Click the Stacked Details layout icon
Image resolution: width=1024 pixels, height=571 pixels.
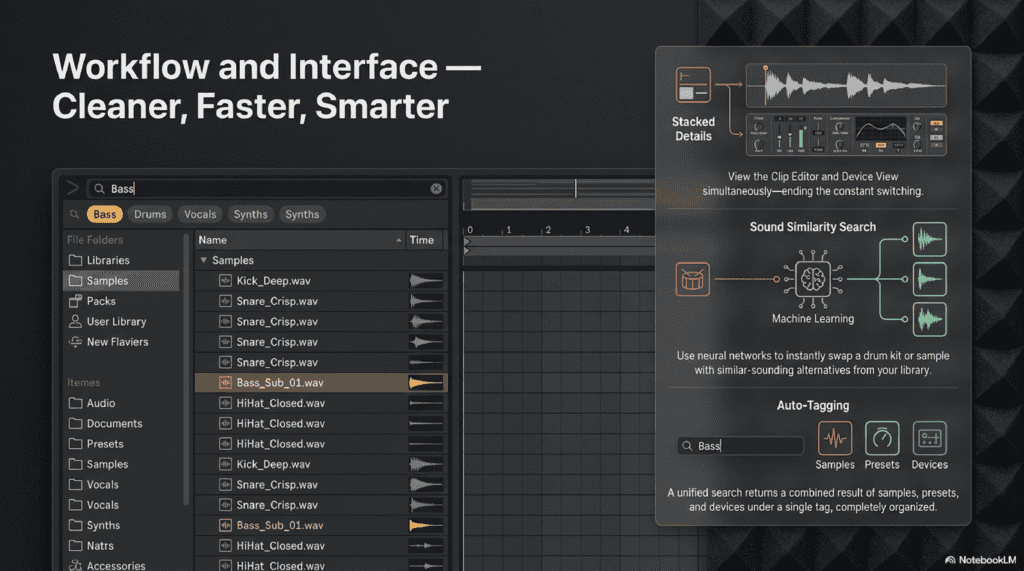point(693,85)
